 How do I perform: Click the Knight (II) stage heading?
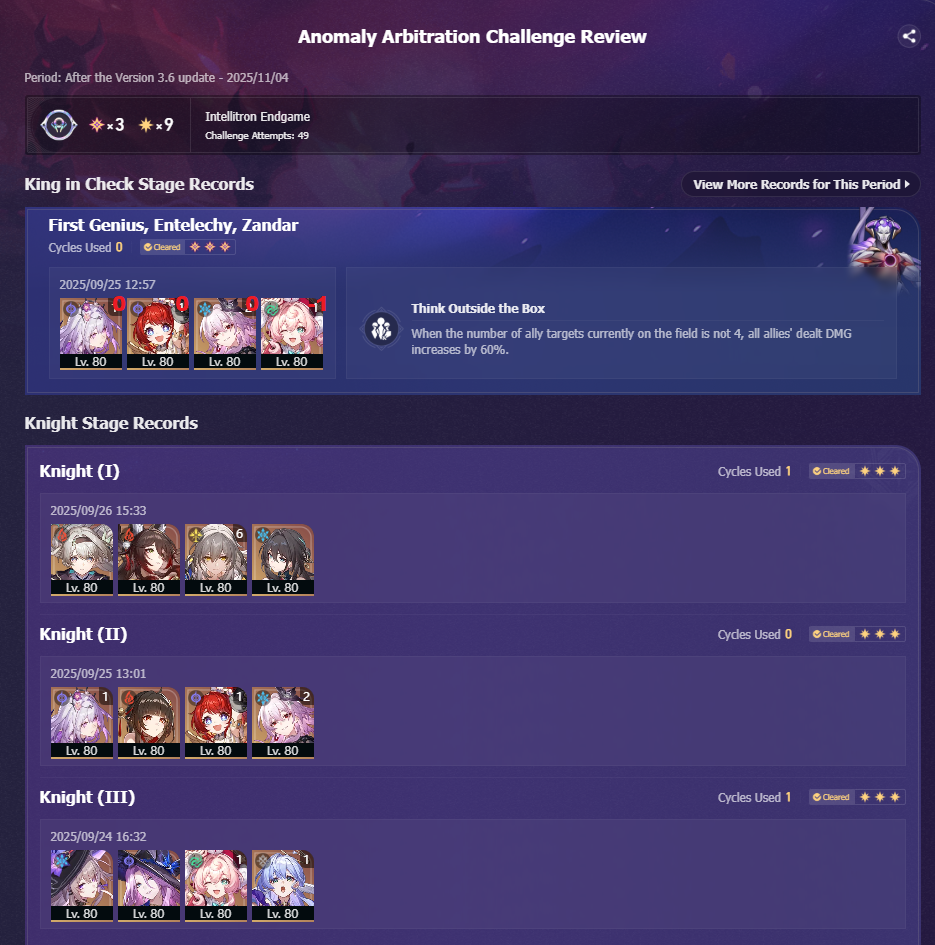(83, 634)
